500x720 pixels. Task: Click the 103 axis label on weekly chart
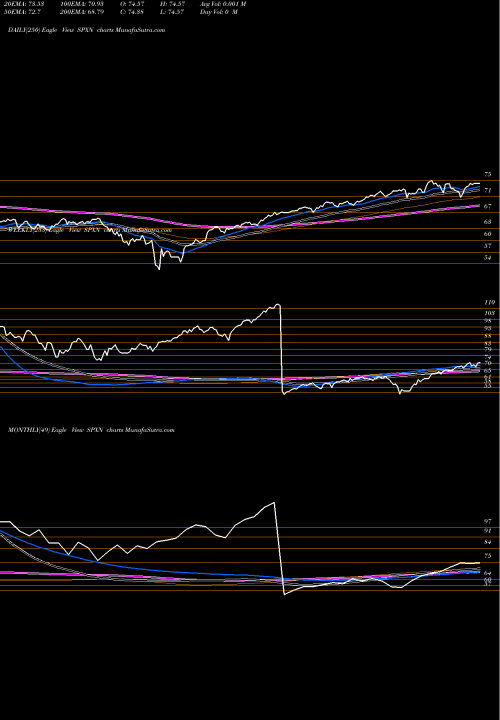pos(489,313)
